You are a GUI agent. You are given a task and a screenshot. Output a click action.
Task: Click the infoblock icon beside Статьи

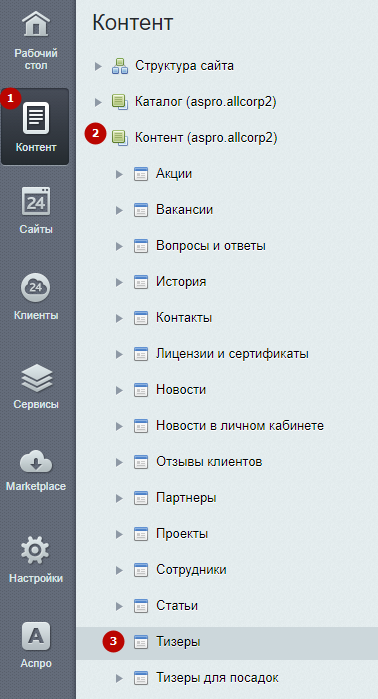[141, 606]
